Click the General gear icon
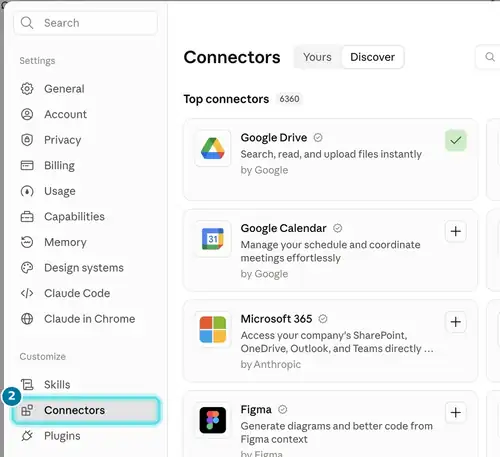500x457 pixels. click(x=27, y=89)
